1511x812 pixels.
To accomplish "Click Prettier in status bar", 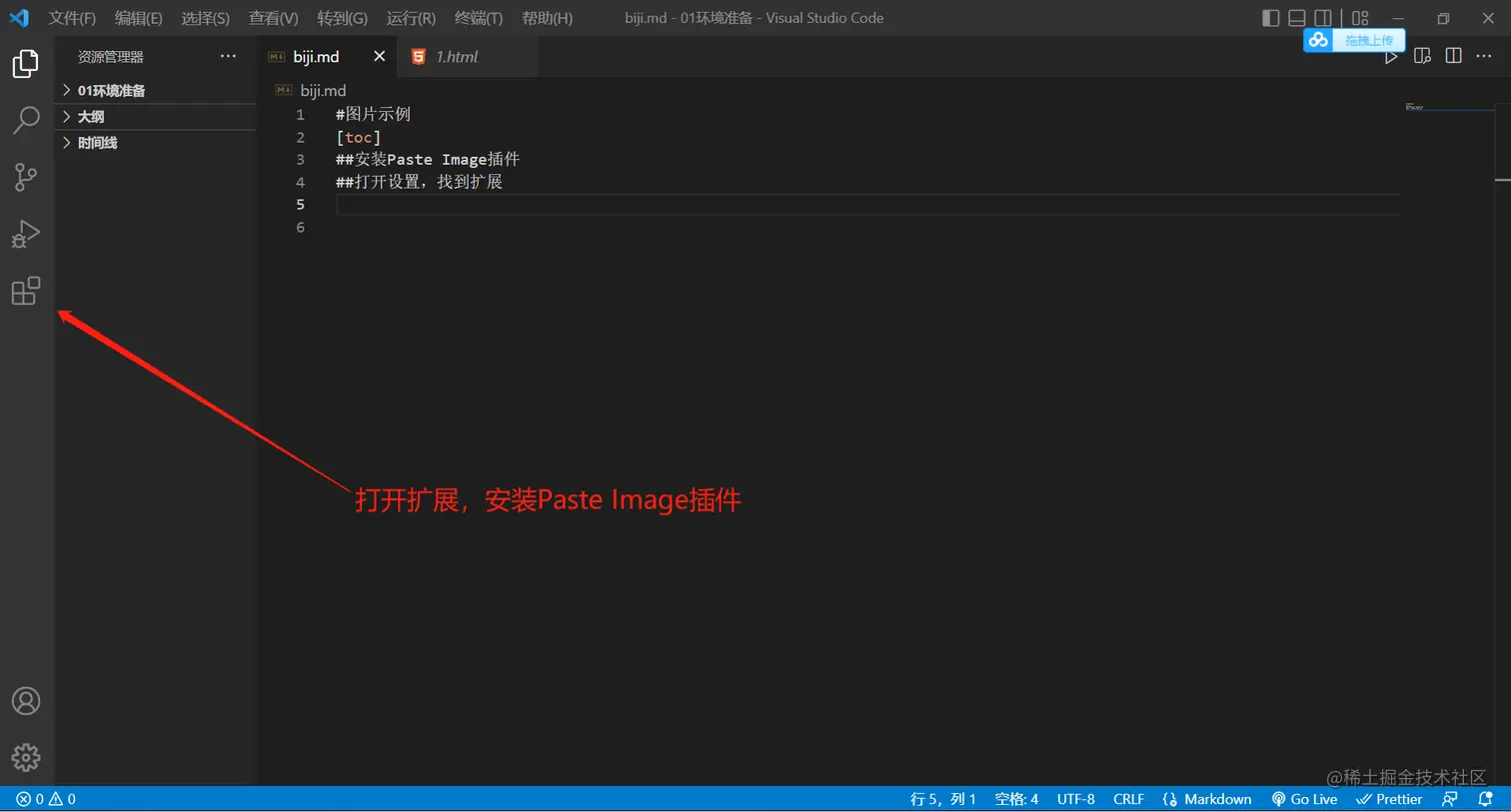I will tap(1389, 799).
